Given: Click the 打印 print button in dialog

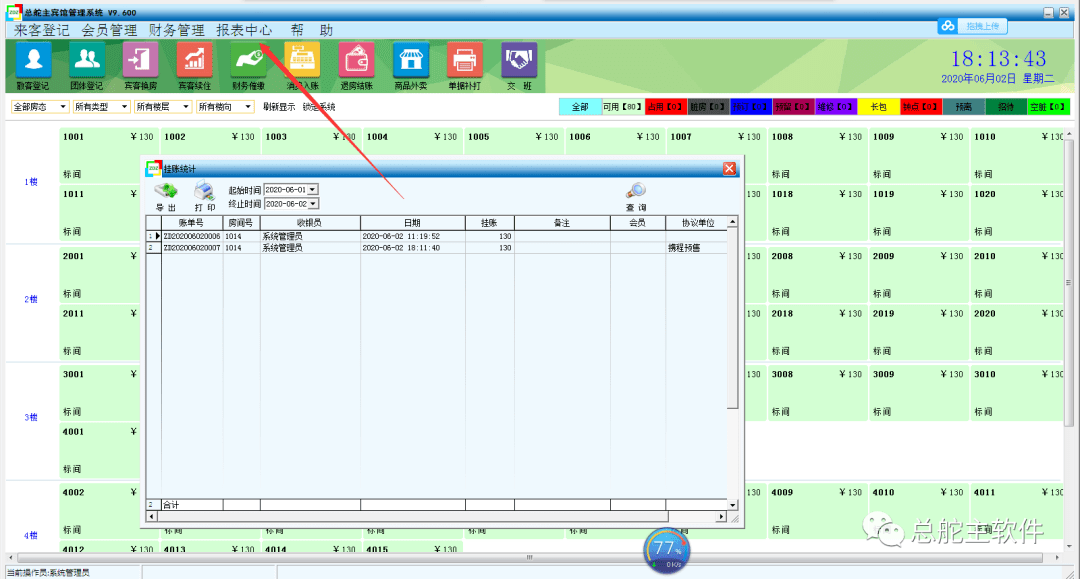Looking at the screenshot, I should click(x=205, y=196).
